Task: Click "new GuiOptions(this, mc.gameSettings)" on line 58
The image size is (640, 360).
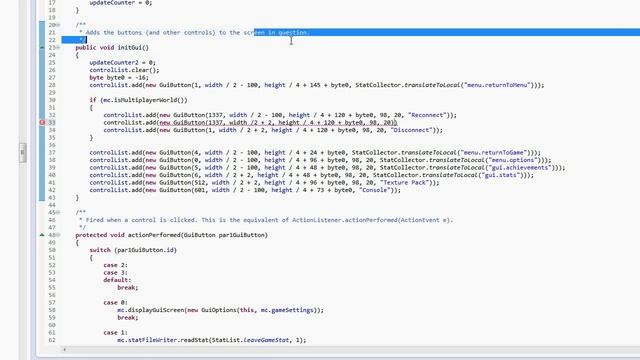Action: 252,310
